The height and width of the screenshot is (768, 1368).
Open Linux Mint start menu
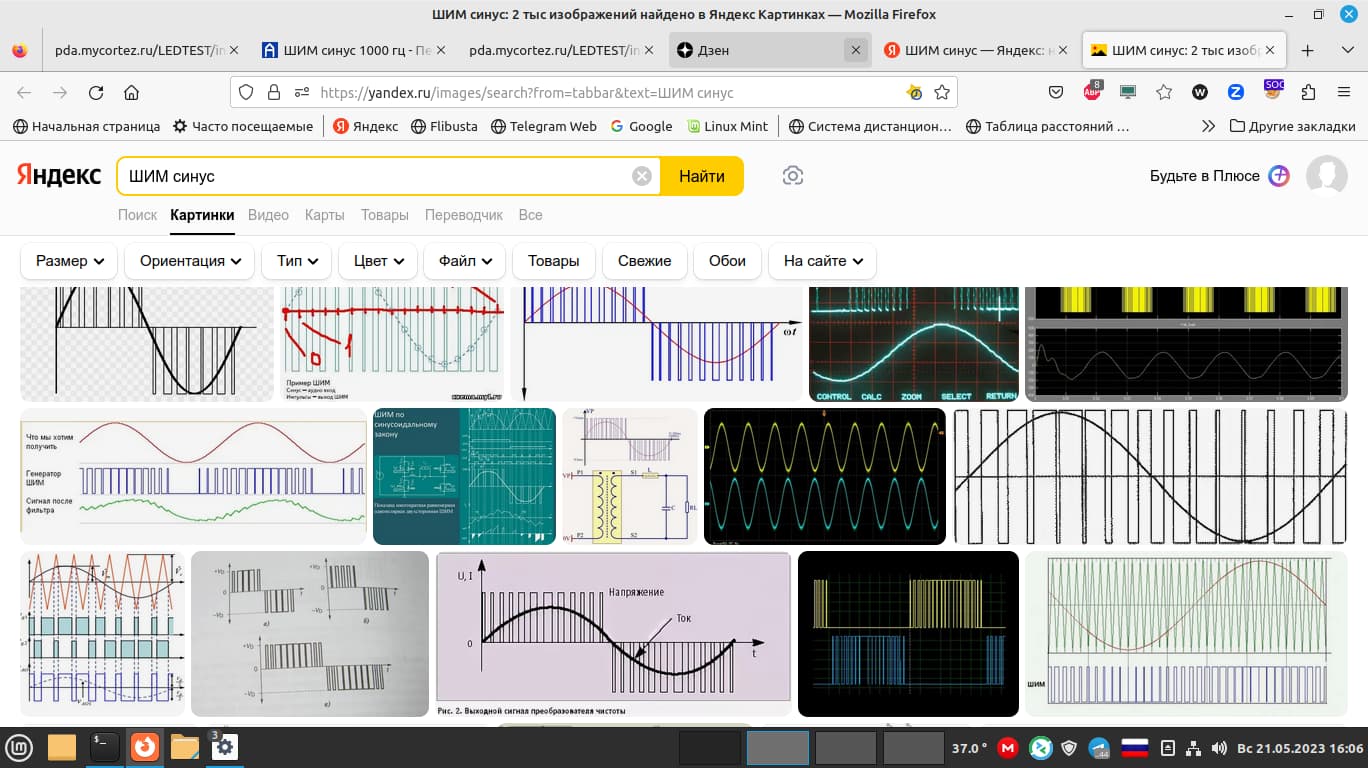click(20, 747)
